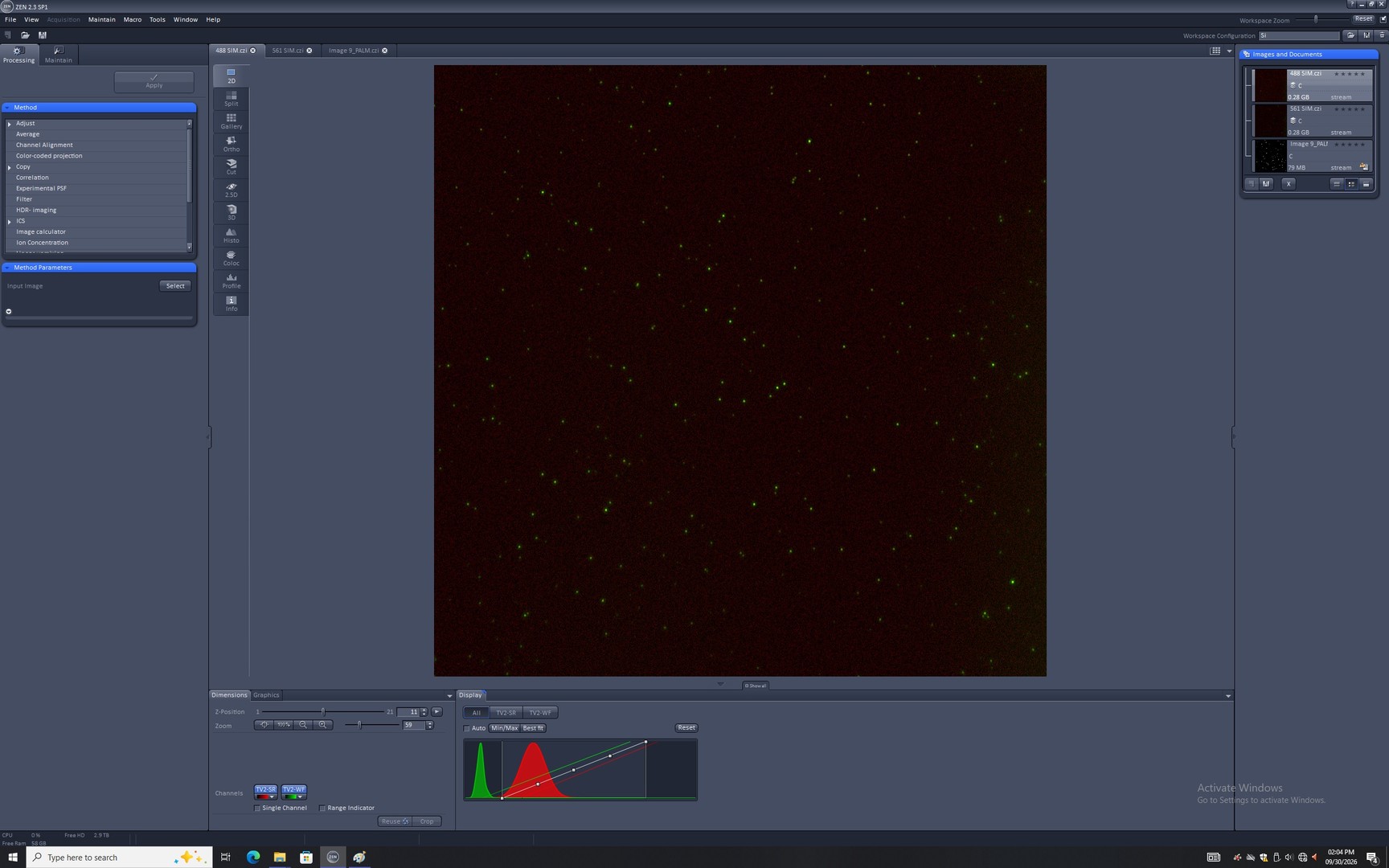Viewport: 1389px width, 868px height.
Task: Open the Coloc colocalization view
Action: pyautogui.click(x=231, y=258)
